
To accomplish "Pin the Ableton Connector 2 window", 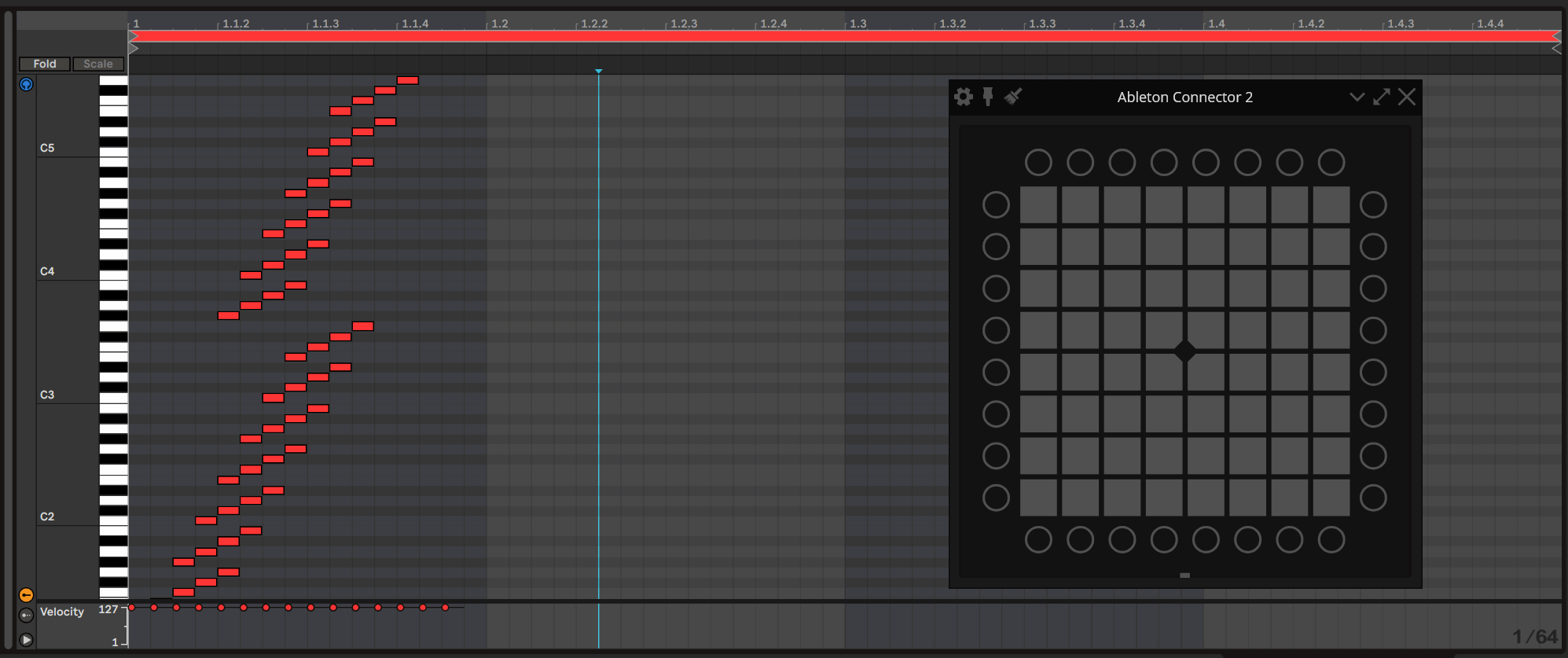I will [988, 97].
